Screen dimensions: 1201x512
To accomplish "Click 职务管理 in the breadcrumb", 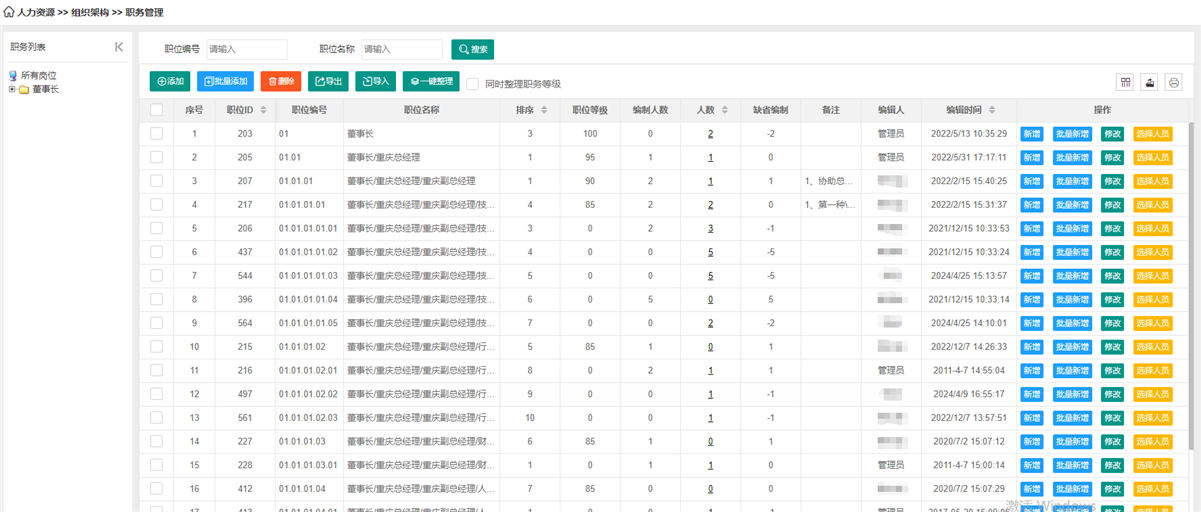I will [145, 12].
